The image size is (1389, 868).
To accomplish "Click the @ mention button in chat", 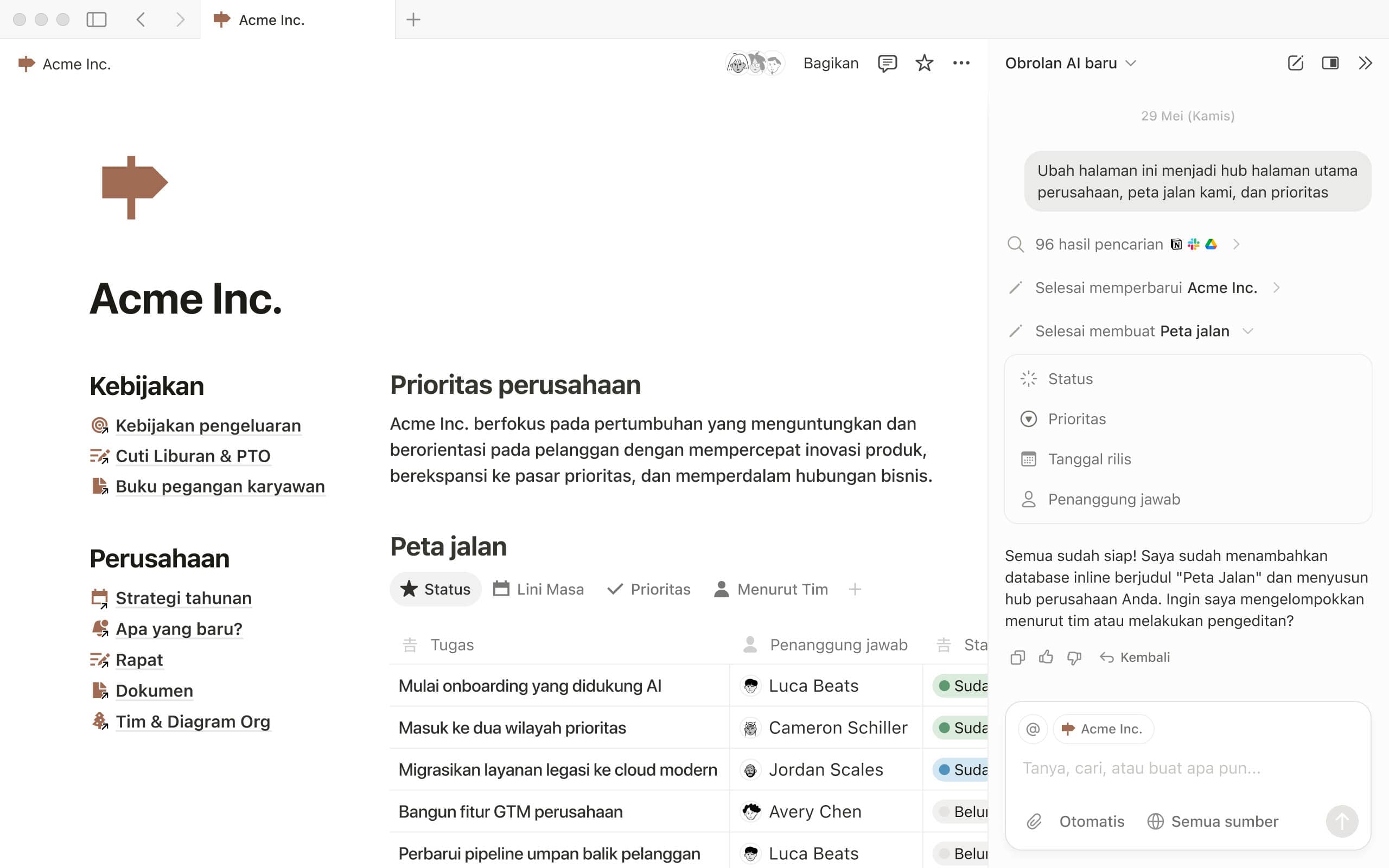I will pos(1033,729).
